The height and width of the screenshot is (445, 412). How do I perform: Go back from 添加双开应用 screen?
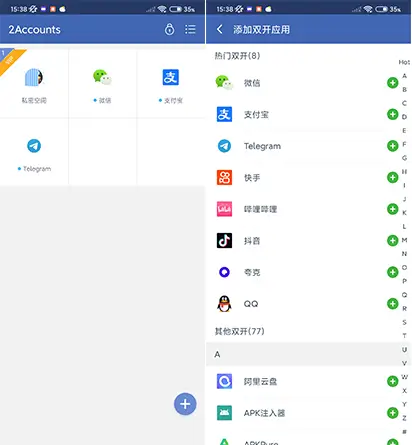pos(219,29)
